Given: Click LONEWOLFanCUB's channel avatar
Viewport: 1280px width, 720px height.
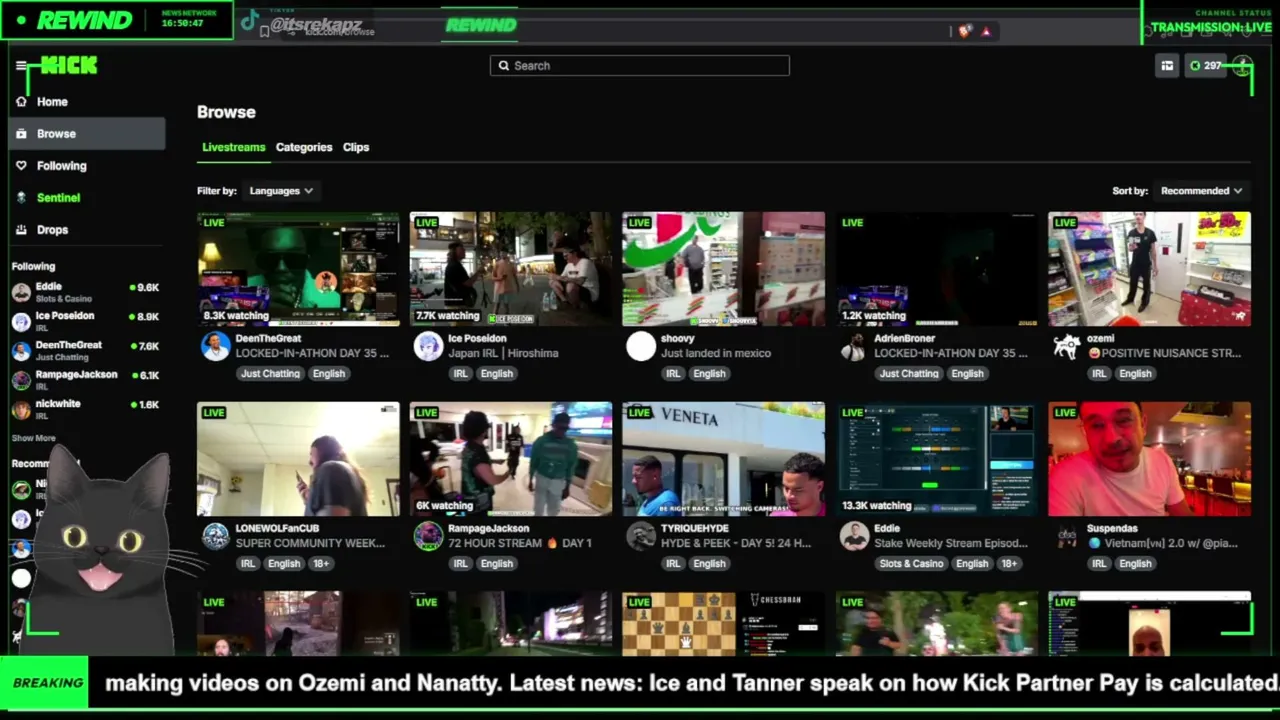Looking at the screenshot, I should 215,536.
